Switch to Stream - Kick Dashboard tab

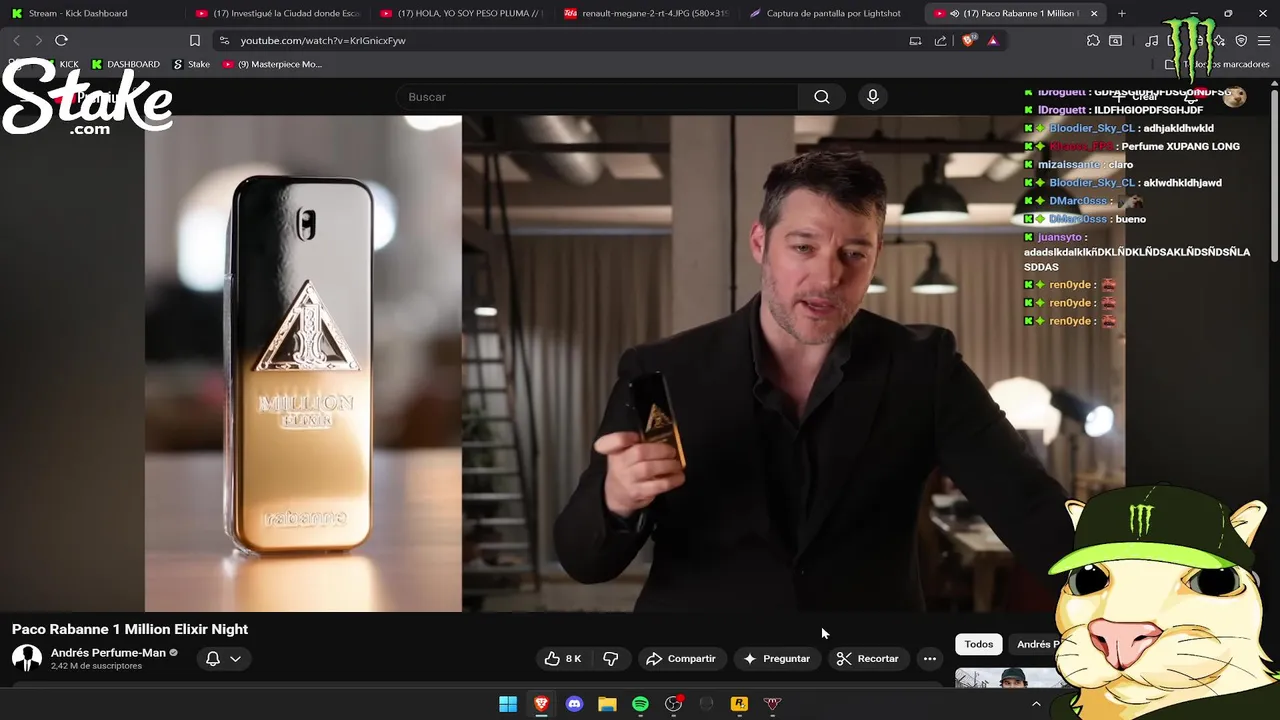tap(93, 13)
